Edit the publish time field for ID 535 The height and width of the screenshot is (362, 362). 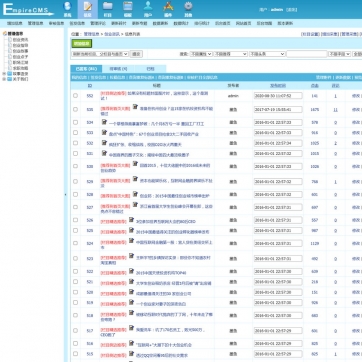coord(278,109)
